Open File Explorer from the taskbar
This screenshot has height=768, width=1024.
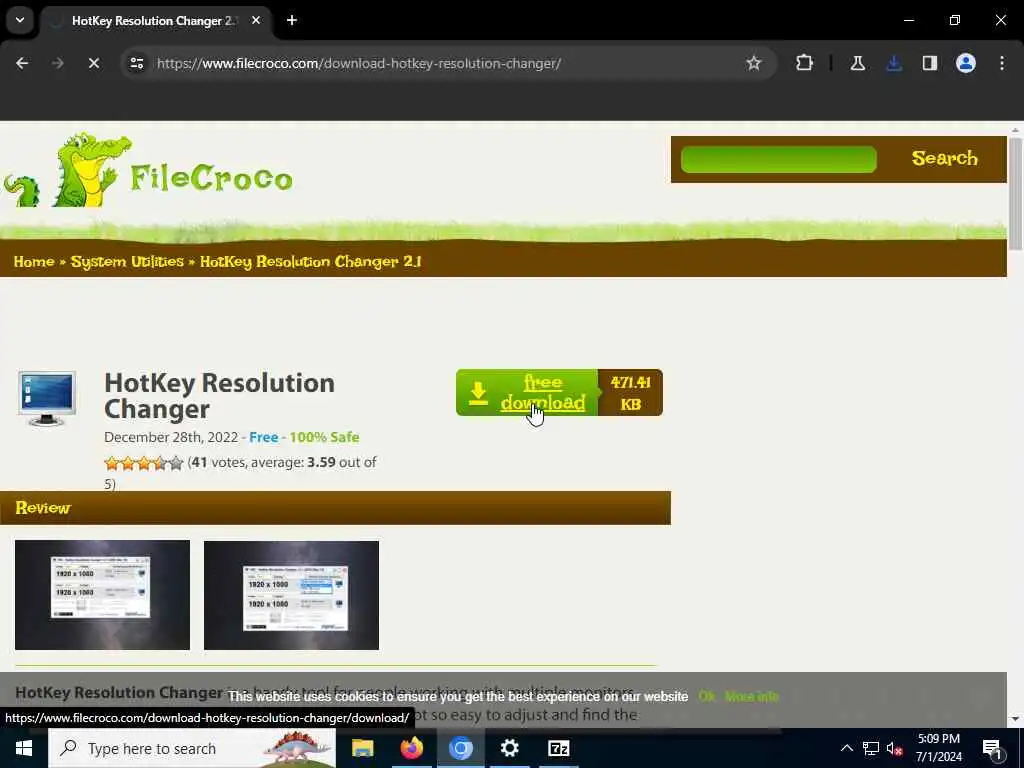pyautogui.click(x=362, y=748)
